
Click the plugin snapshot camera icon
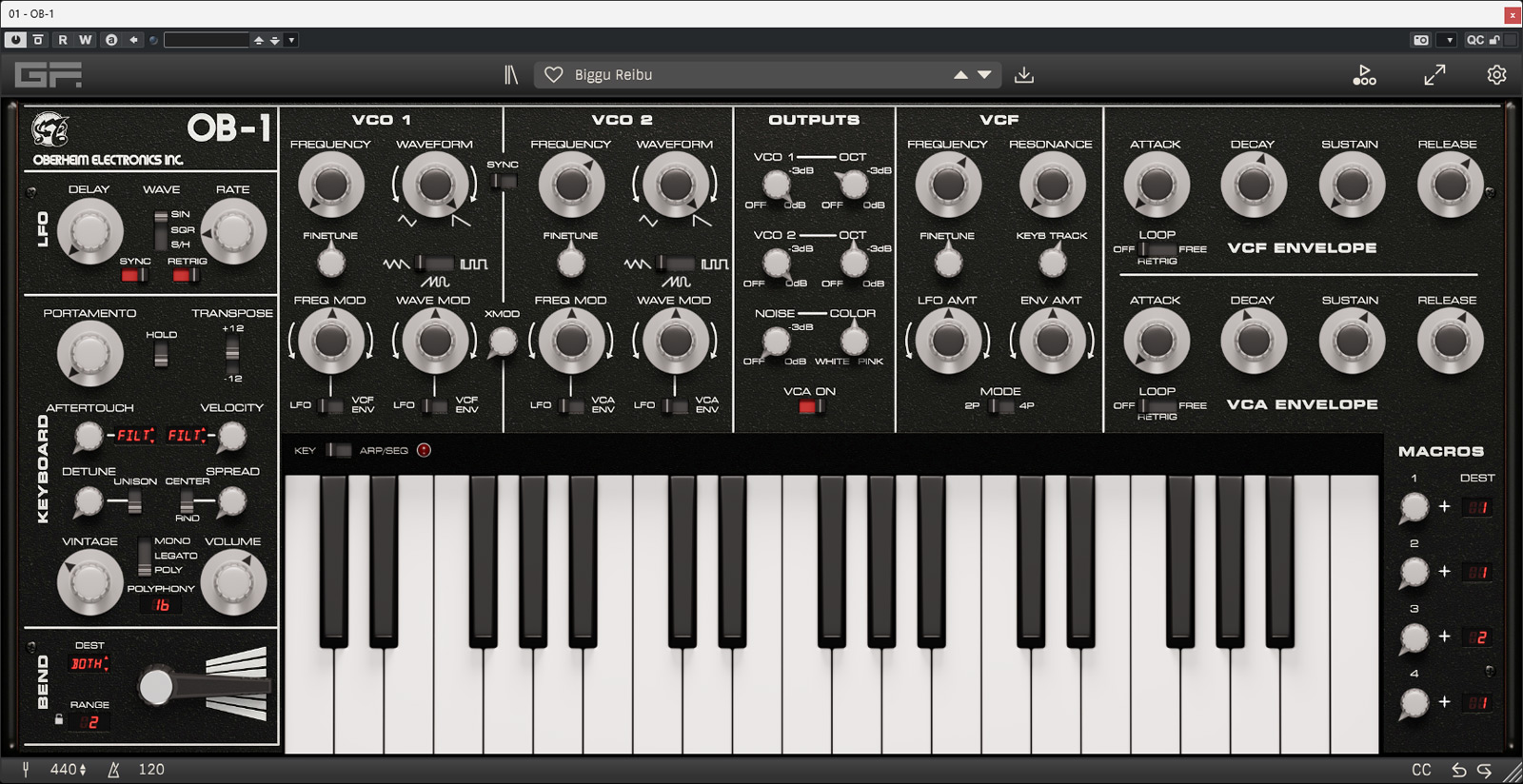(1421, 40)
